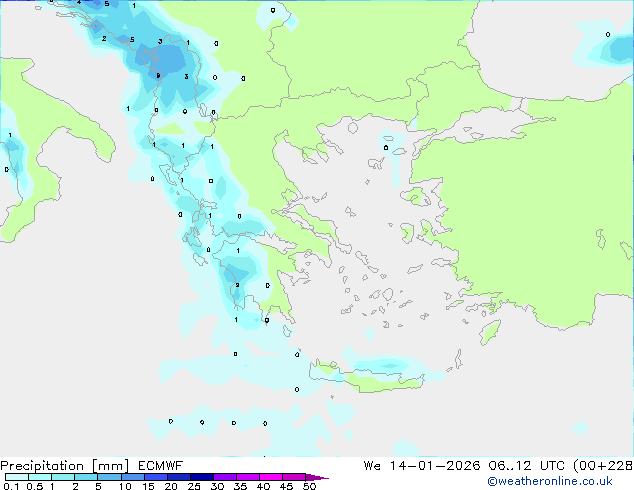Click the 25–30 mm navy legend swatch
This screenshot has width=634, height=490.
[x=202, y=477]
